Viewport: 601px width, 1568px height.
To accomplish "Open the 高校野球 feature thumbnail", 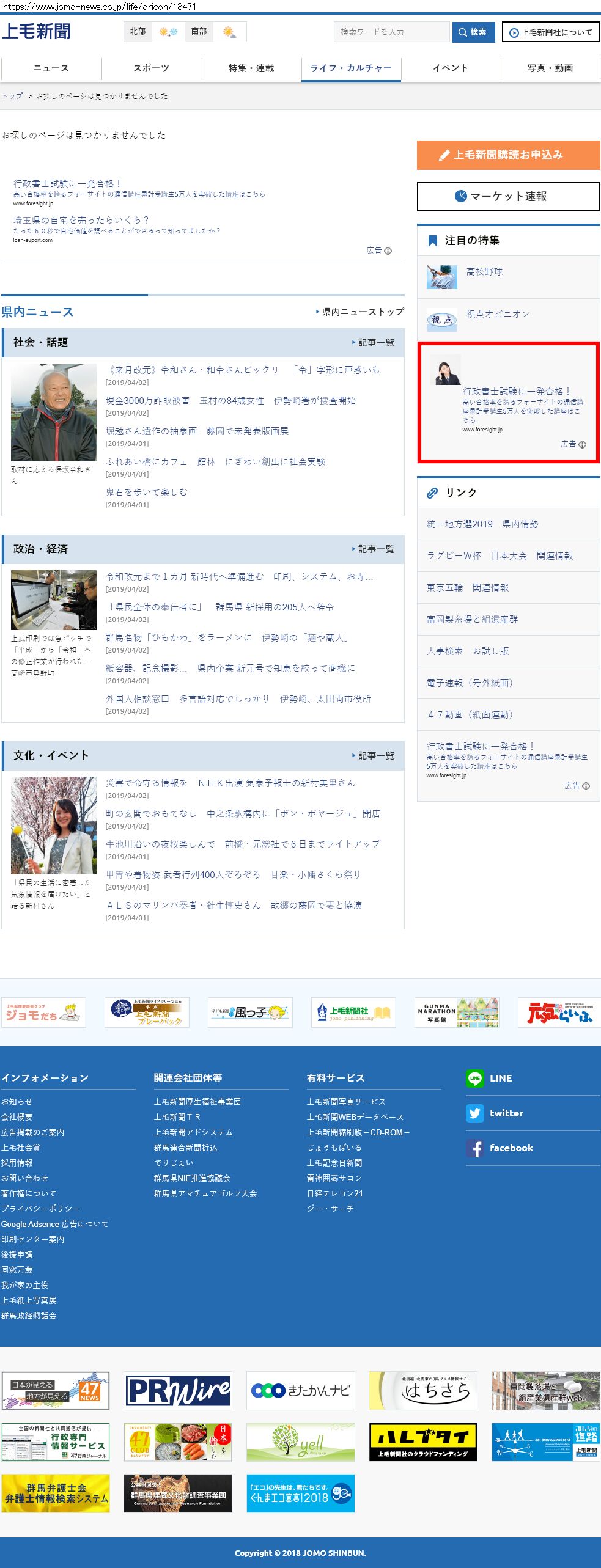I will (x=441, y=276).
